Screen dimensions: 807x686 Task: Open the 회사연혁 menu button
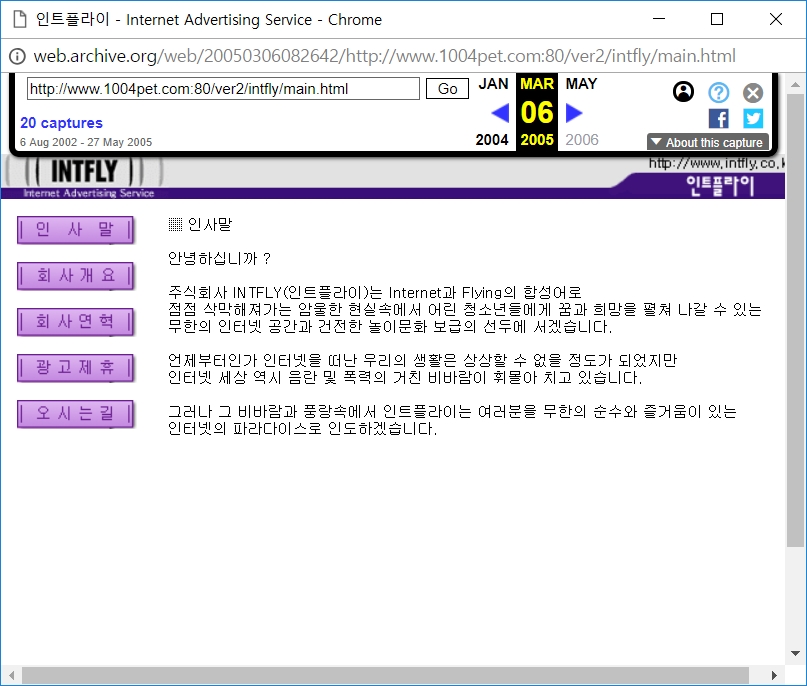coord(76,322)
